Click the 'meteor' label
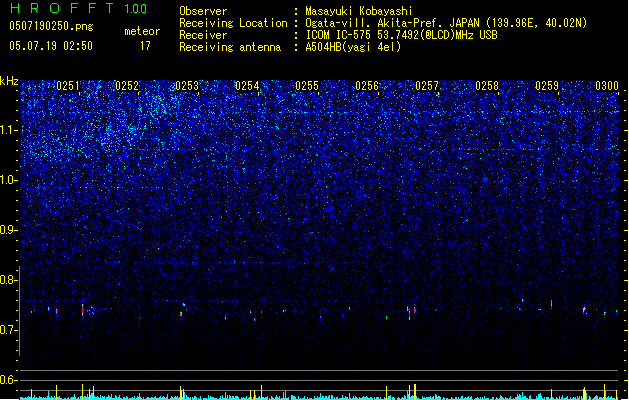Image resolution: width=629 pixels, height=400 pixels. coord(142,31)
